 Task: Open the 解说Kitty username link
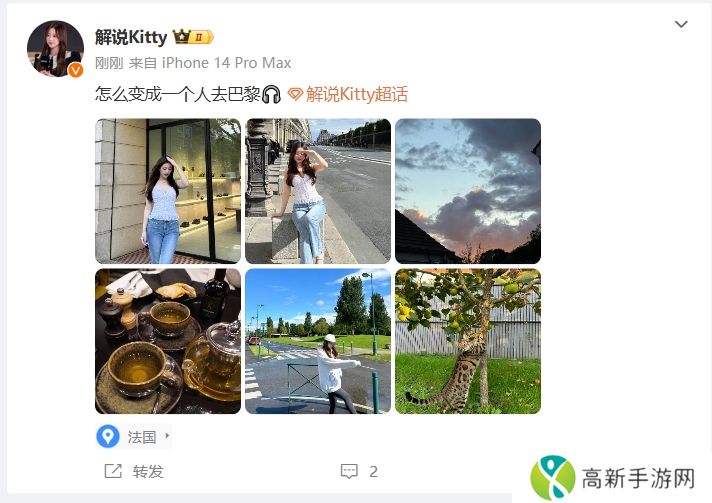tap(131, 37)
